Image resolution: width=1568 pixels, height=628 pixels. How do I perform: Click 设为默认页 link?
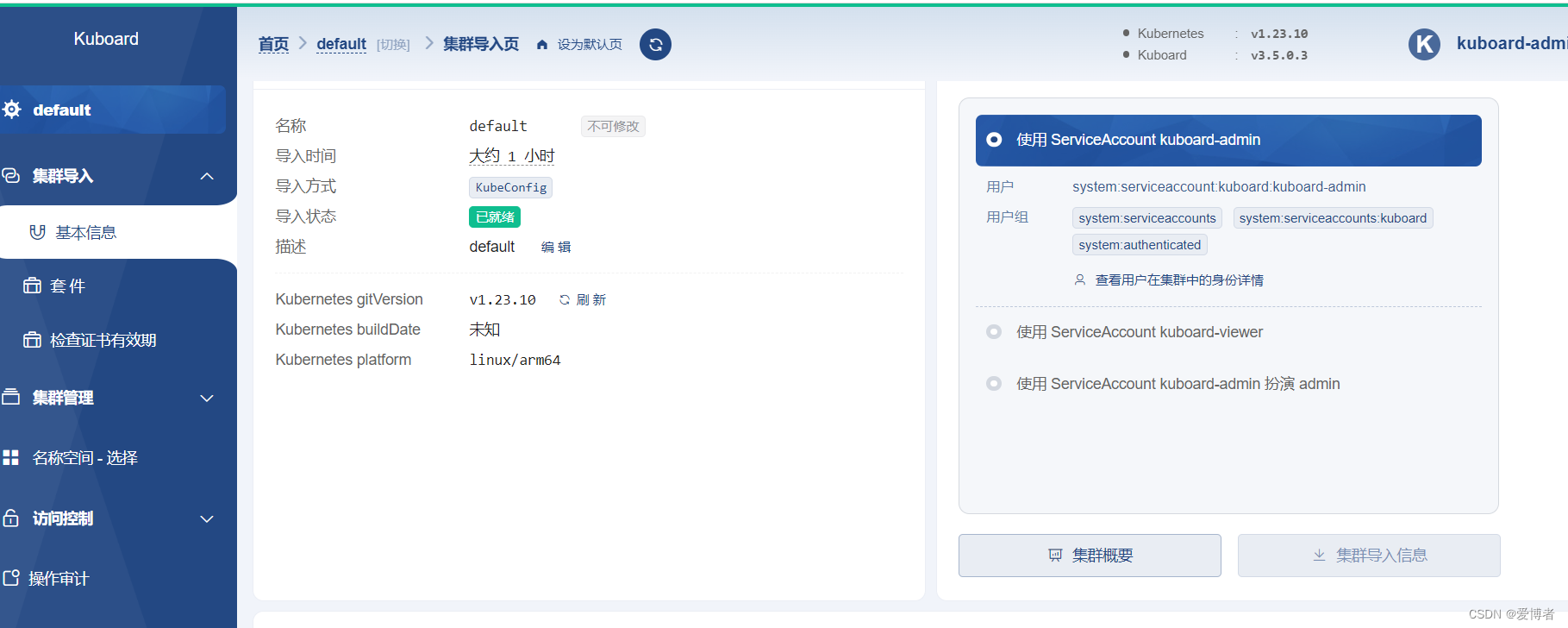[590, 45]
